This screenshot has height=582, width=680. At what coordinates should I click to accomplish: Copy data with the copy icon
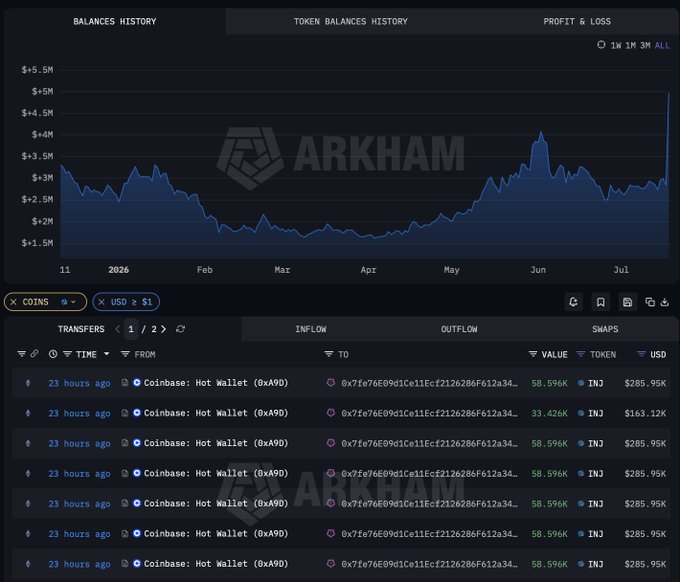650,302
